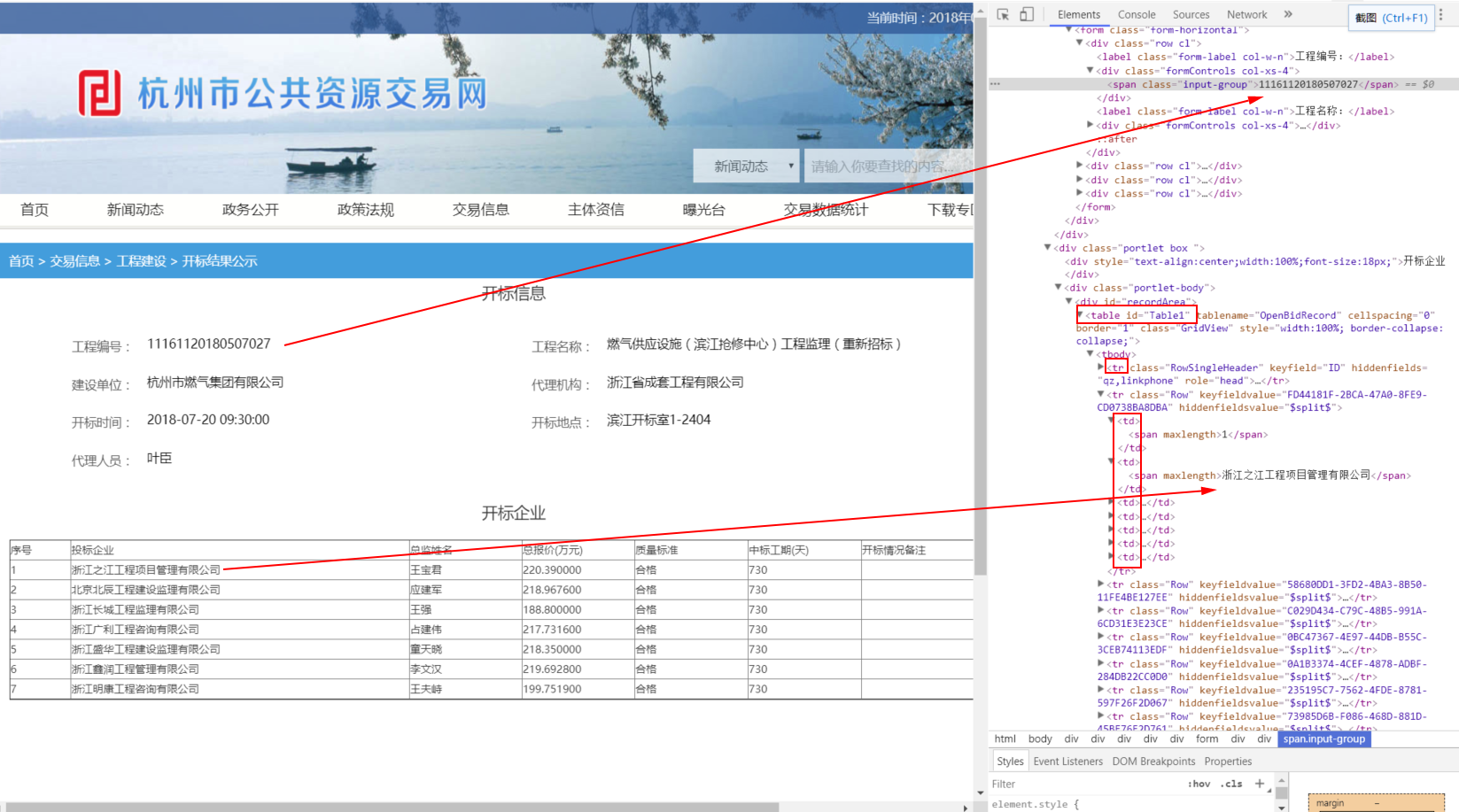Image resolution: width=1459 pixels, height=812 pixels.
Task: Open 新闻动态 in the navigation bar
Action: (x=136, y=210)
